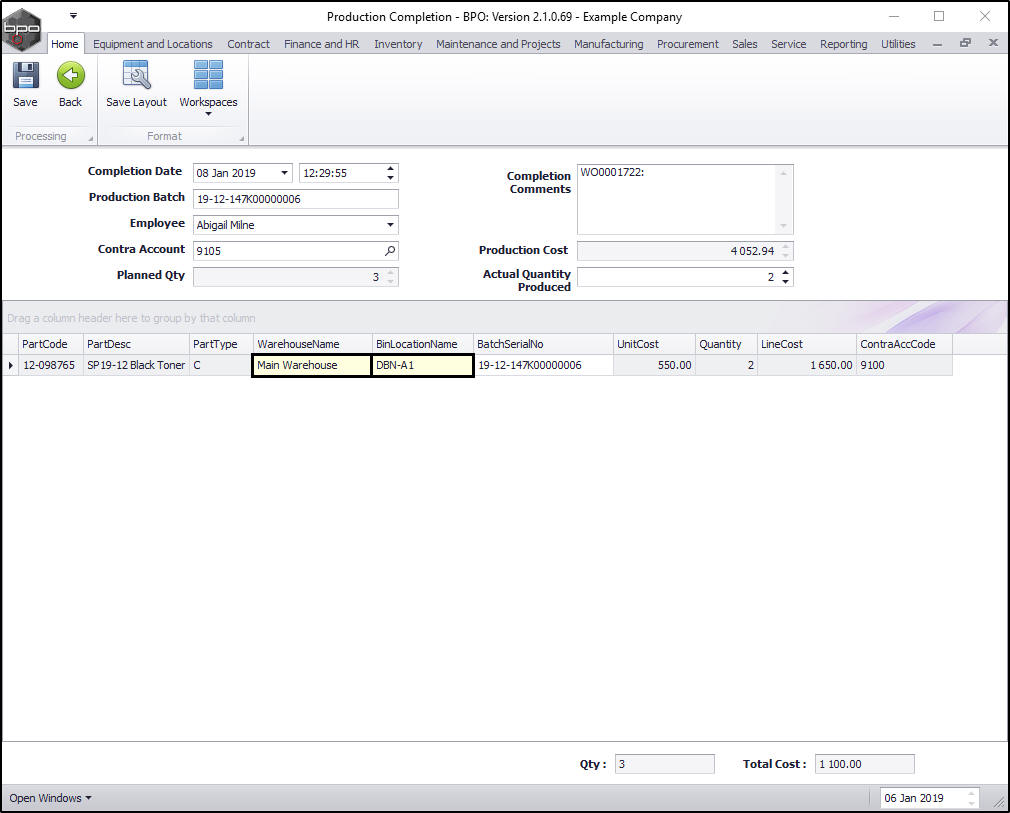Click the row indicator arrow of grid row
Image resolution: width=1010 pixels, height=813 pixels.
(x=10, y=365)
